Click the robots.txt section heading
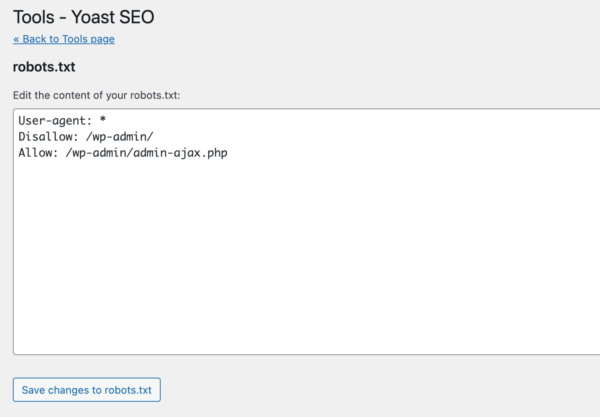 click(44, 67)
